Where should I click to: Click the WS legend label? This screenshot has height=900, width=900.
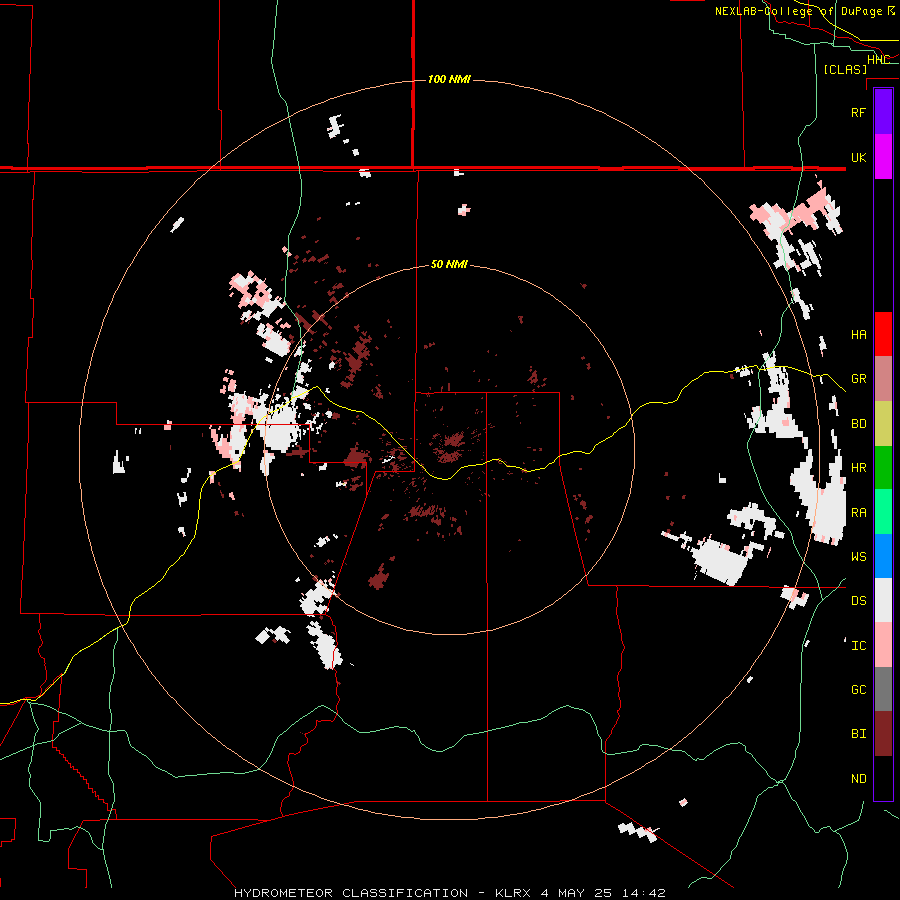click(x=858, y=556)
